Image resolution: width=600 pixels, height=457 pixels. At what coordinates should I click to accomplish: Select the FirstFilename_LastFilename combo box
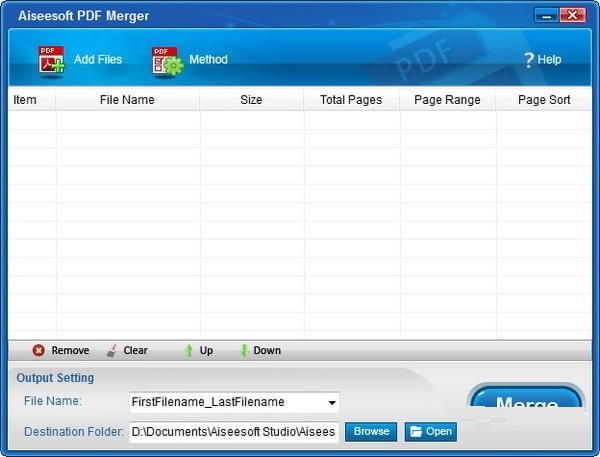(234, 402)
